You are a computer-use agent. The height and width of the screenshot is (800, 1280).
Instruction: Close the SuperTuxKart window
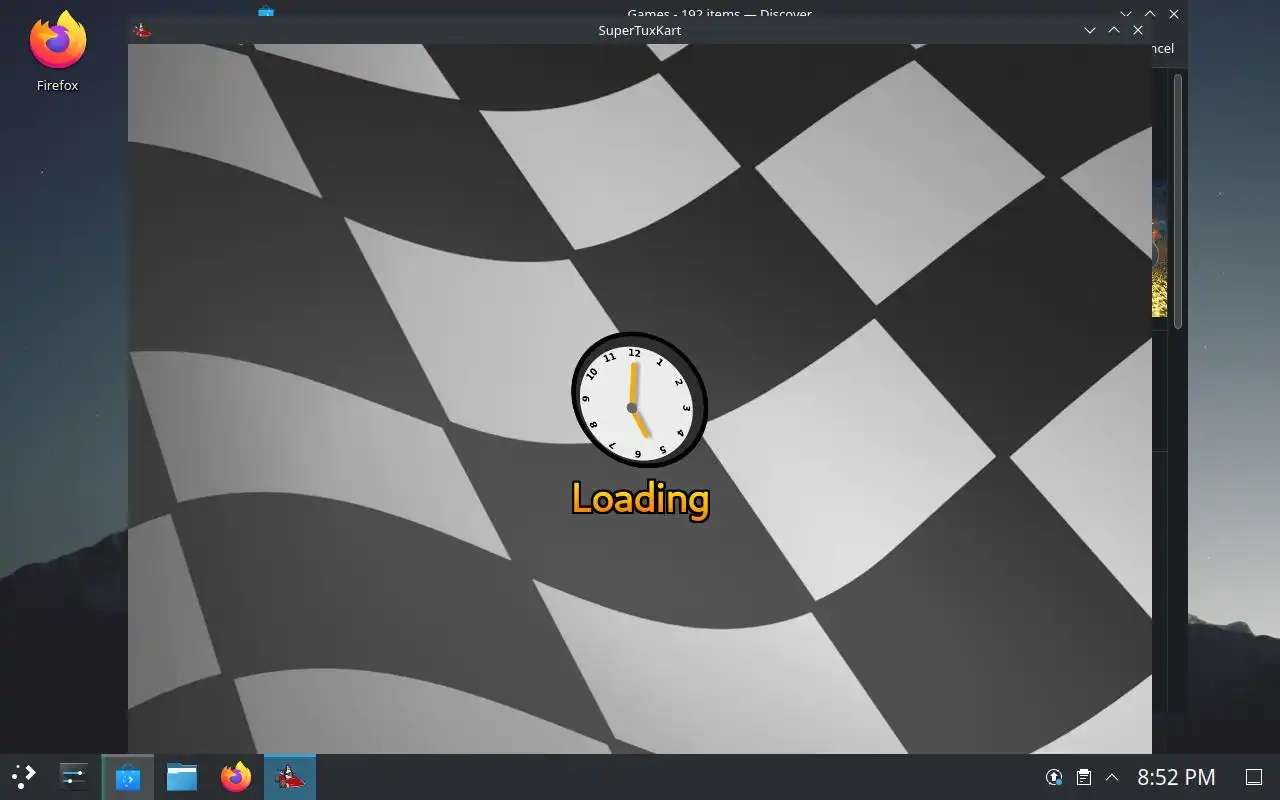(x=1138, y=30)
